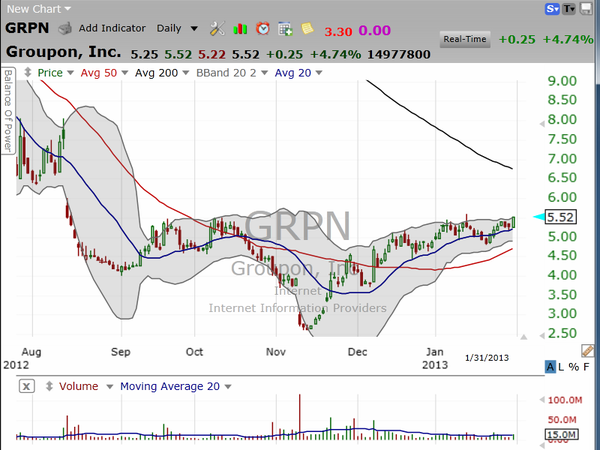Image resolution: width=600 pixels, height=450 pixels.
Task: Select the L log scale toggle
Action: pyautogui.click(x=561, y=367)
